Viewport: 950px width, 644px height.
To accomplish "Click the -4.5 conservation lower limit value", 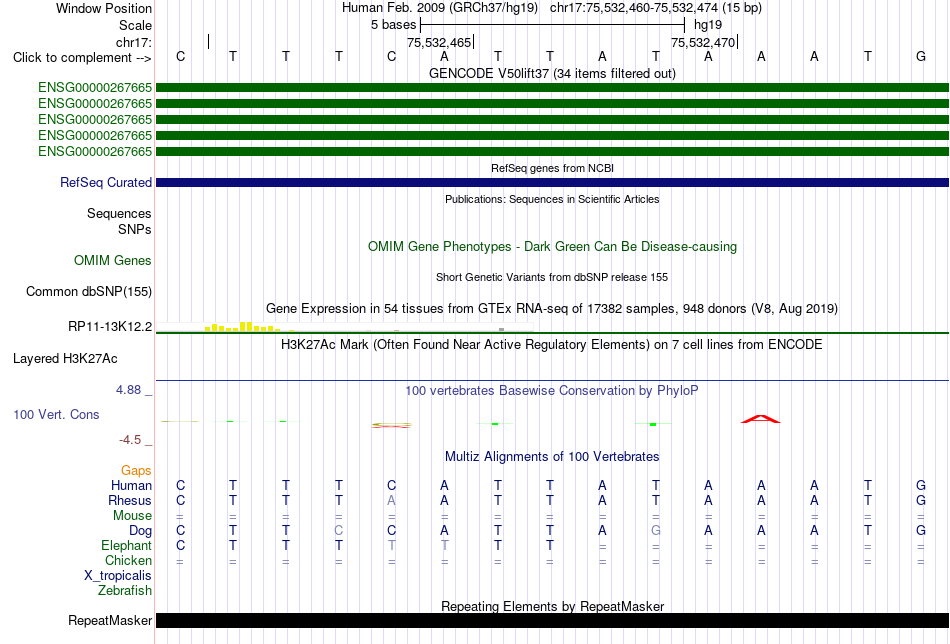I will coord(130,440).
